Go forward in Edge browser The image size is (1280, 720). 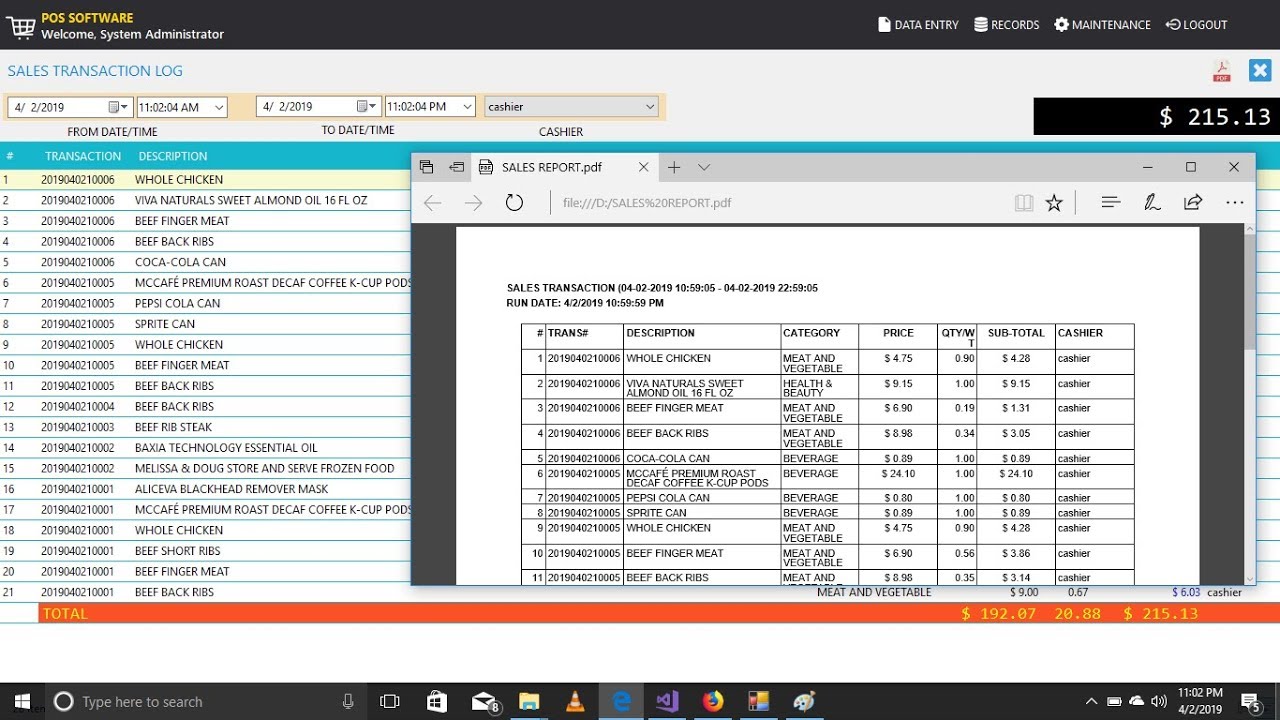click(x=473, y=203)
